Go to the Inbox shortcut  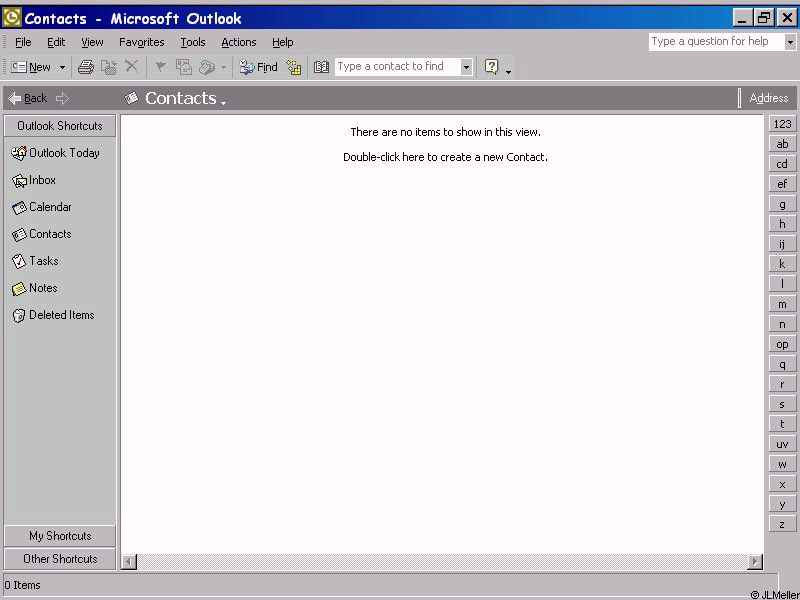tap(34, 180)
